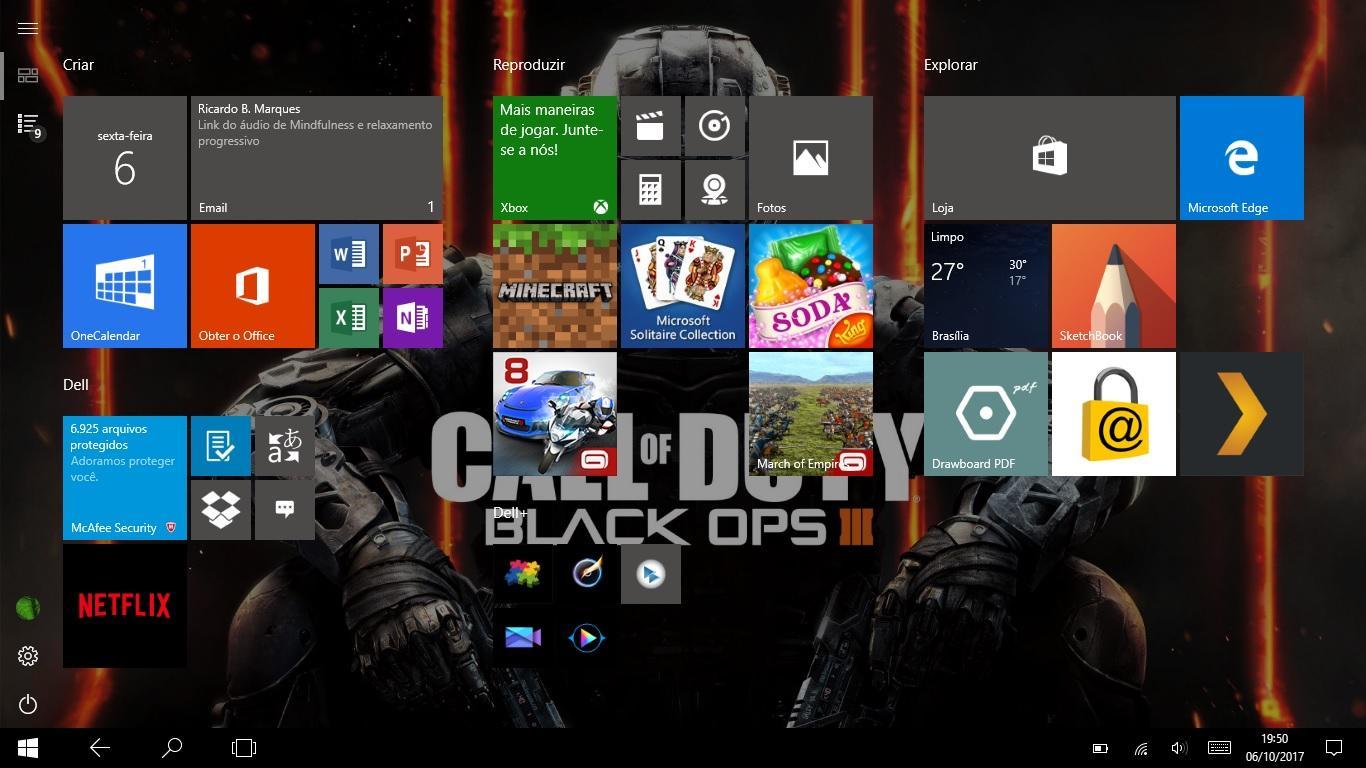Open the Groove Music disc tile
Image resolution: width=1366 pixels, height=768 pixels.
click(715, 126)
